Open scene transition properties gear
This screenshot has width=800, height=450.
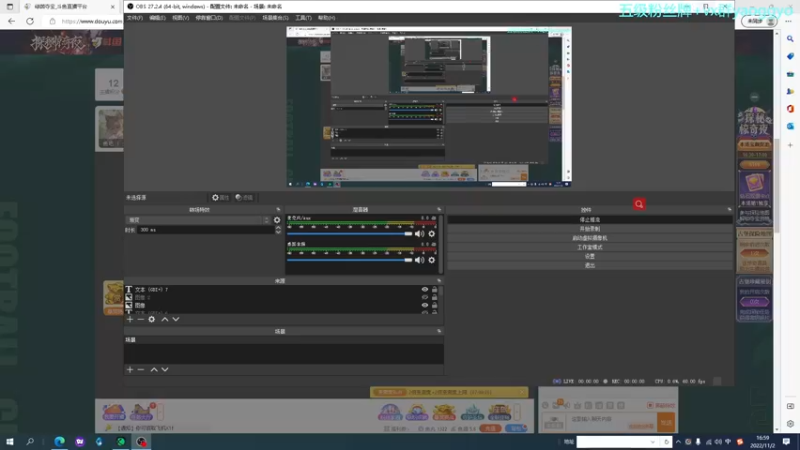(277, 220)
